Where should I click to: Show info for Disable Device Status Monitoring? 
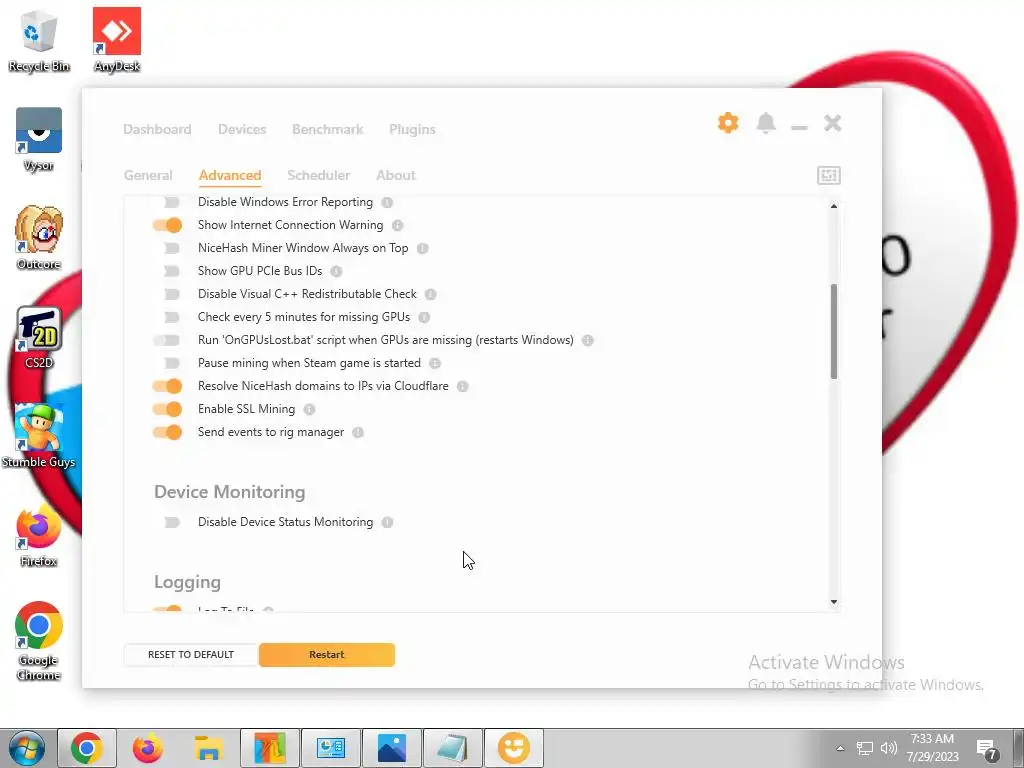pyautogui.click(x=387, y=522)
